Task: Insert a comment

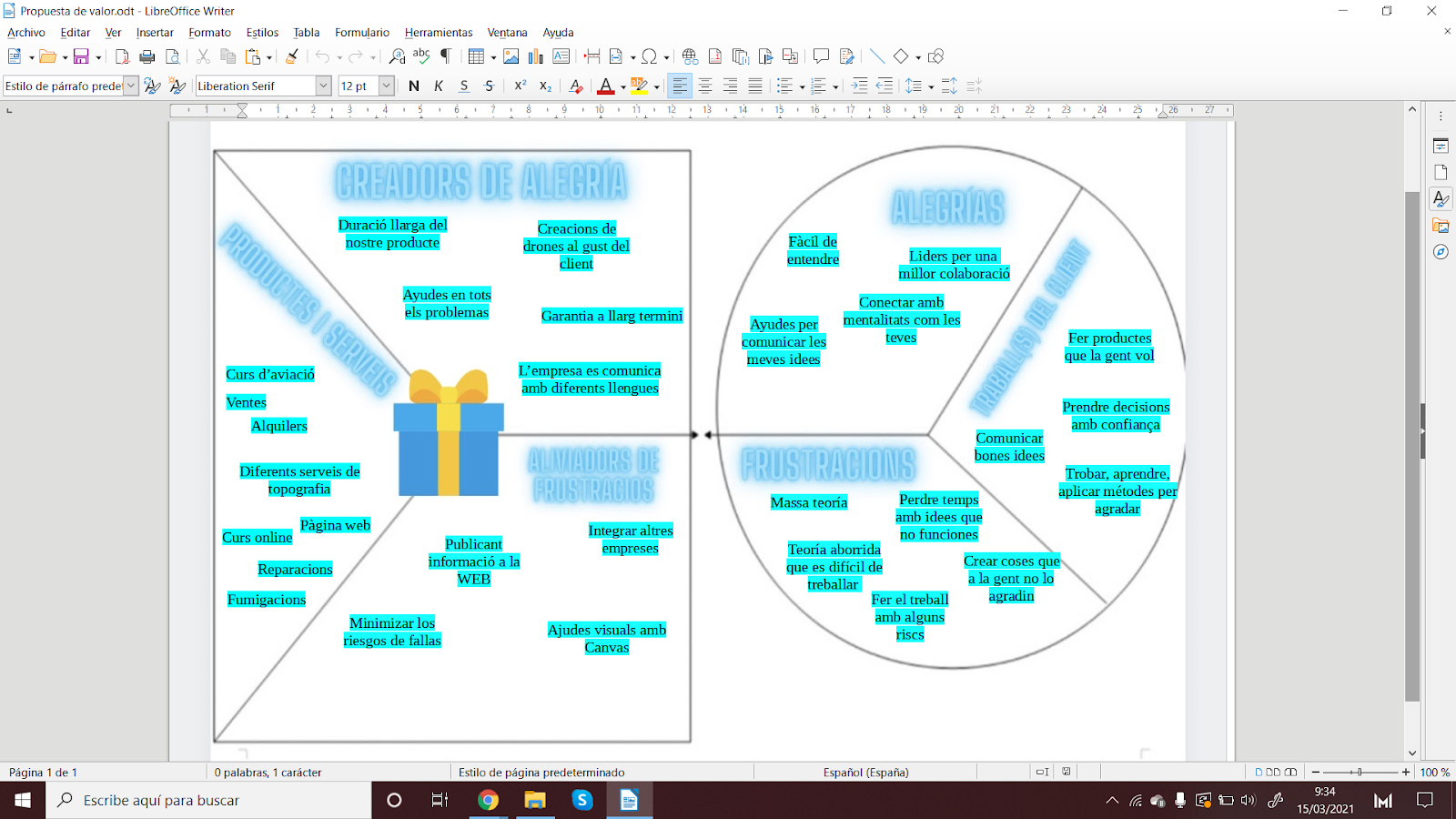Action: tap(821, 56)
